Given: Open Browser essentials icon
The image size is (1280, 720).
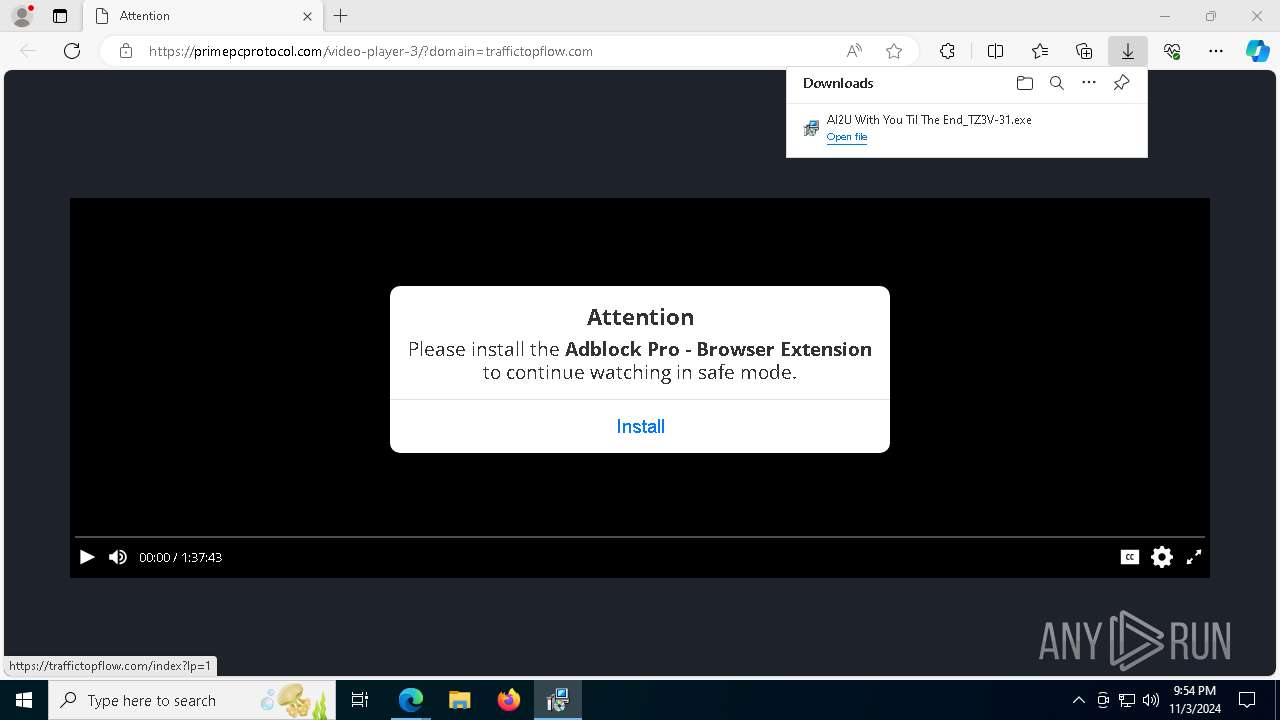Looking at the screenshot, I should 1172,51.
